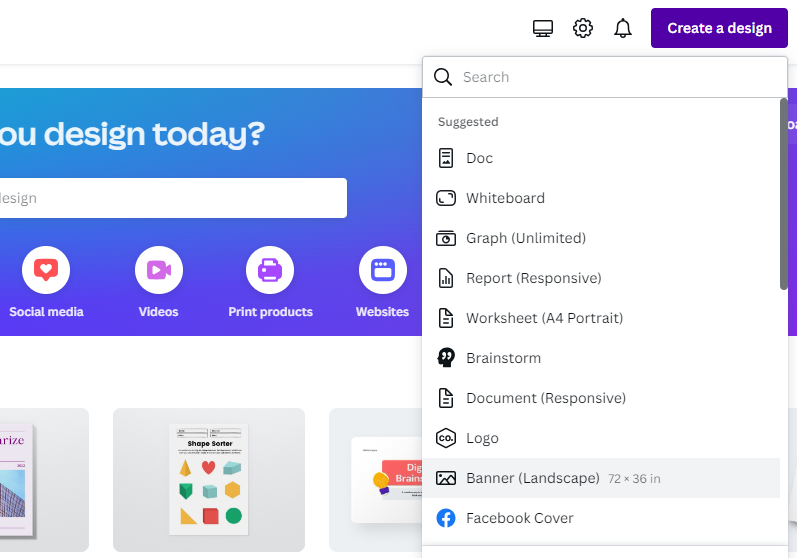The width and height of the screenshot is (797, 558).
Task: Open settings gear icon
Action: tap(583, 28)
